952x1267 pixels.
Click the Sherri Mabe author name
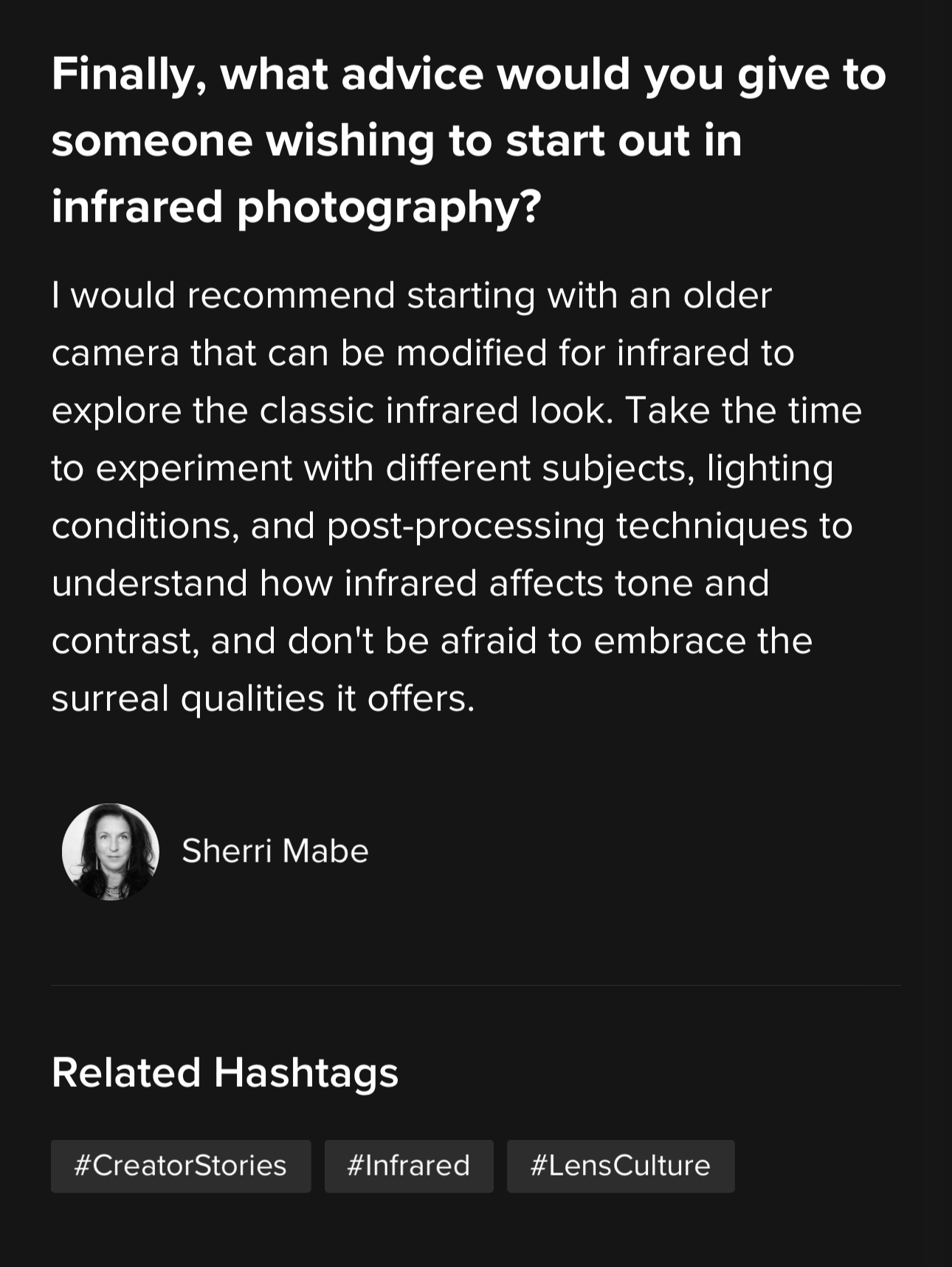(x=275, y=851)
